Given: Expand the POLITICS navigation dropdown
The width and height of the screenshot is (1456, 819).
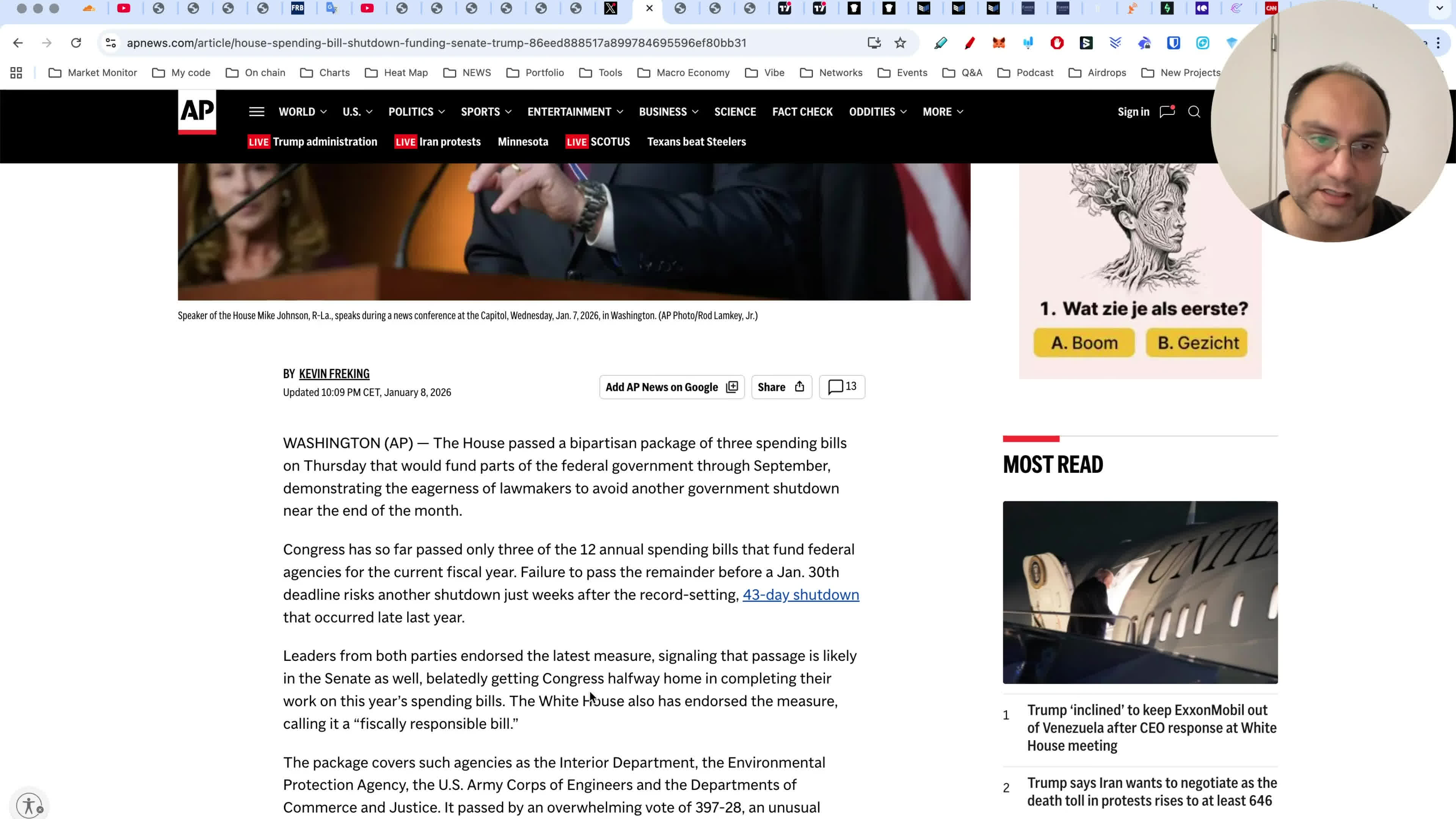Looking at the screenshot, I should pos(417,112).
